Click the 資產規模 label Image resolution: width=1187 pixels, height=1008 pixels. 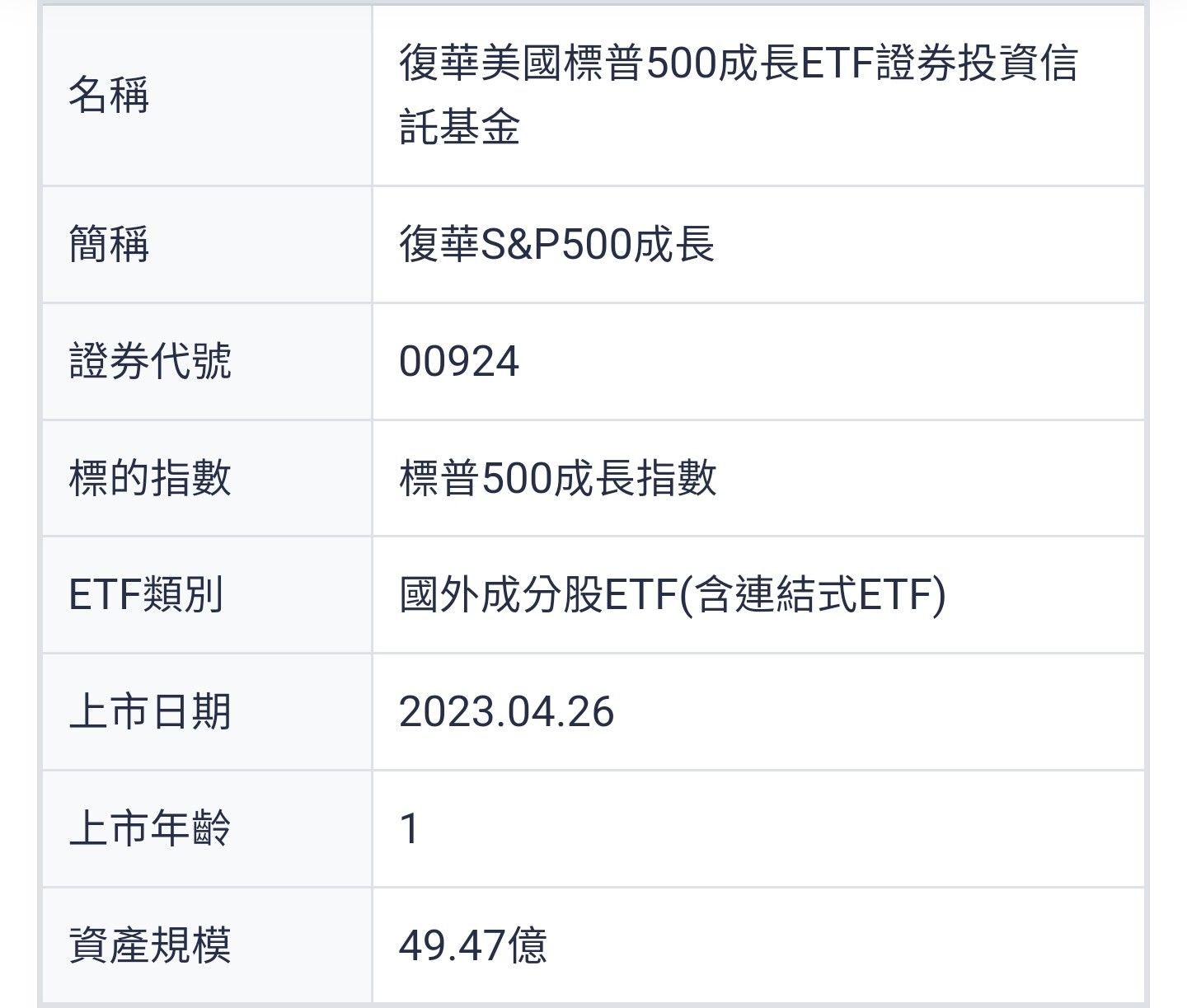click(x=150, y=945)
